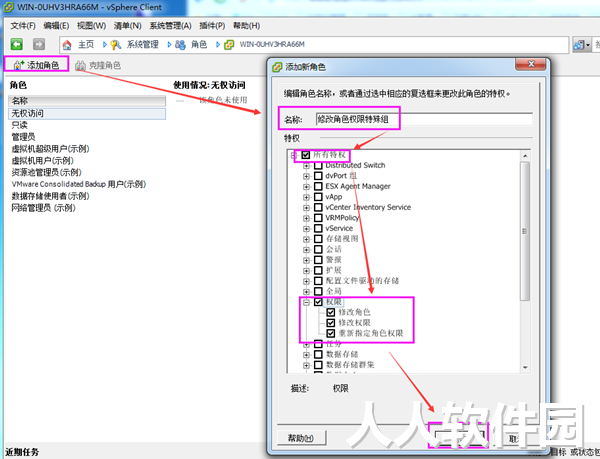
Task: Uncheck the 重新指定角色权限 checkbox
Action: tap(331, 333)
